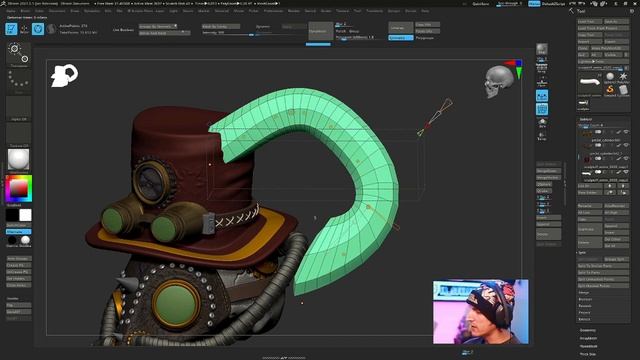Open the Document menu
Screen dimensions: 640x360
click(57, 11)
